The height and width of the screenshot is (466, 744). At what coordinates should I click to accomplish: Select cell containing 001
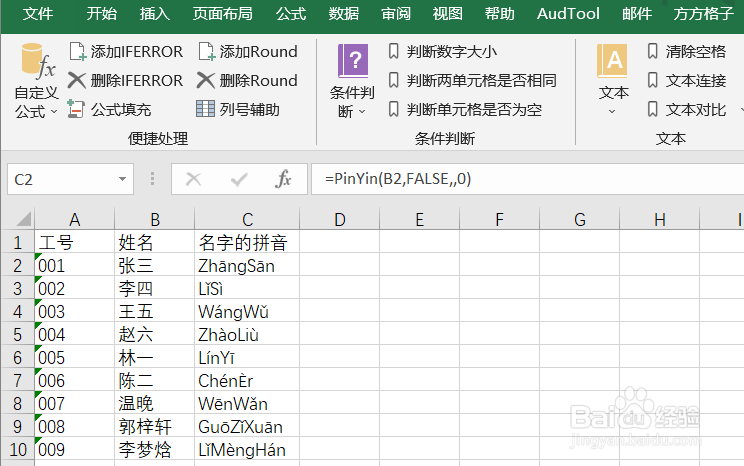point(74,265)
